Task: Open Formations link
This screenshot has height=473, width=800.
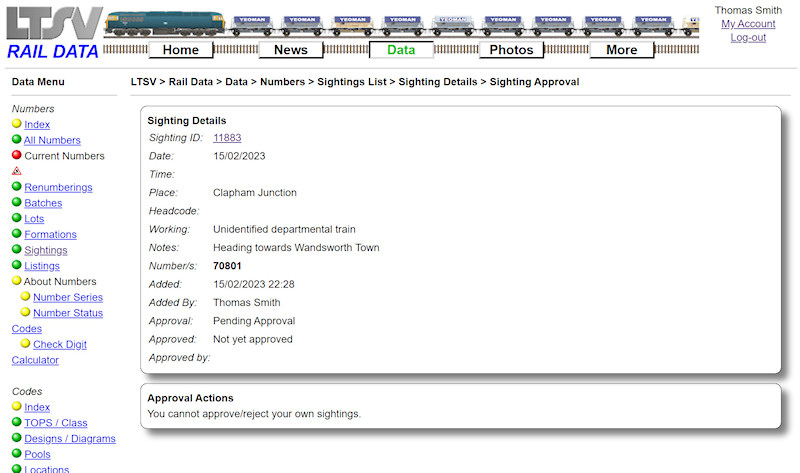Action: [51, 235]
